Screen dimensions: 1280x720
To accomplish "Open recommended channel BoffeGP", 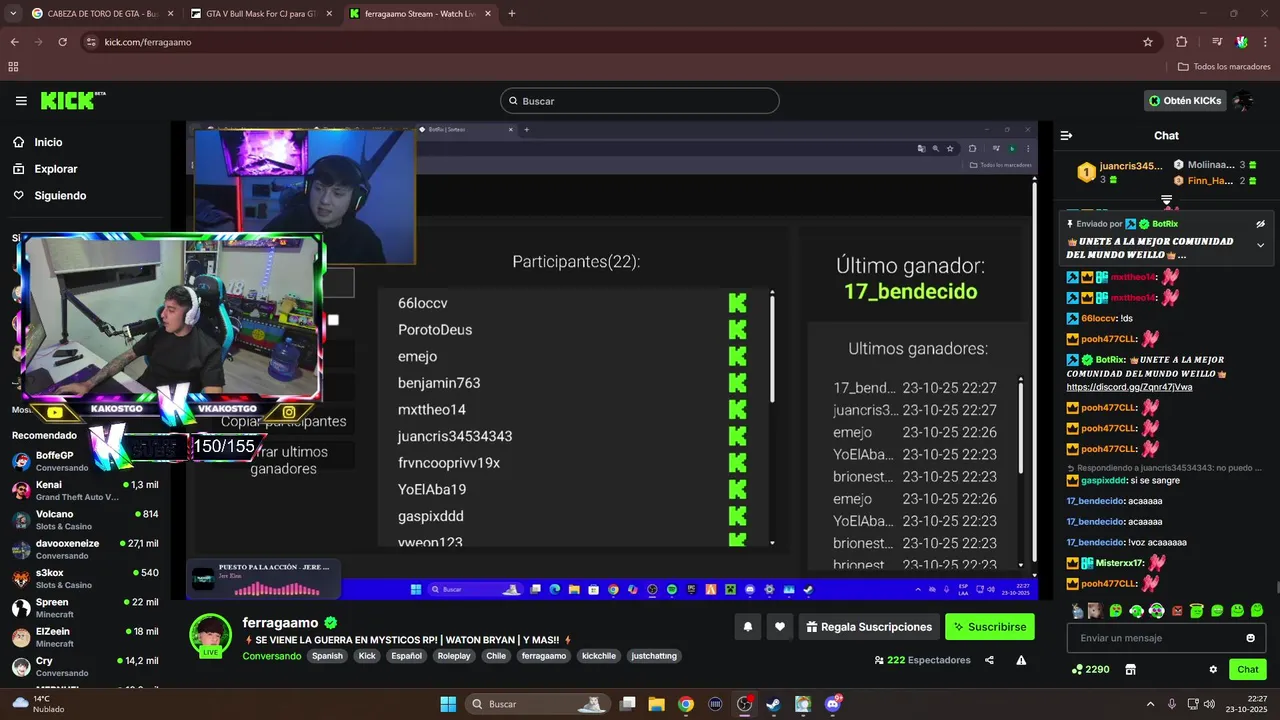I will pyautogui.click(x=85, y=461).
